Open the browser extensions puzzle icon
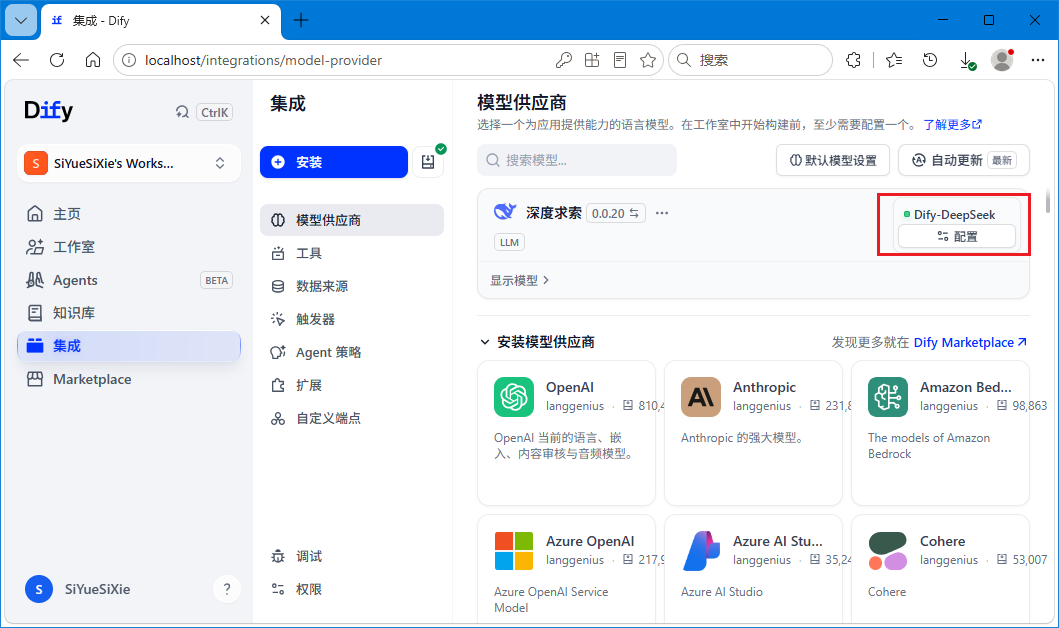The width and height of the screenshot is (1059, 628). [854, 60]
